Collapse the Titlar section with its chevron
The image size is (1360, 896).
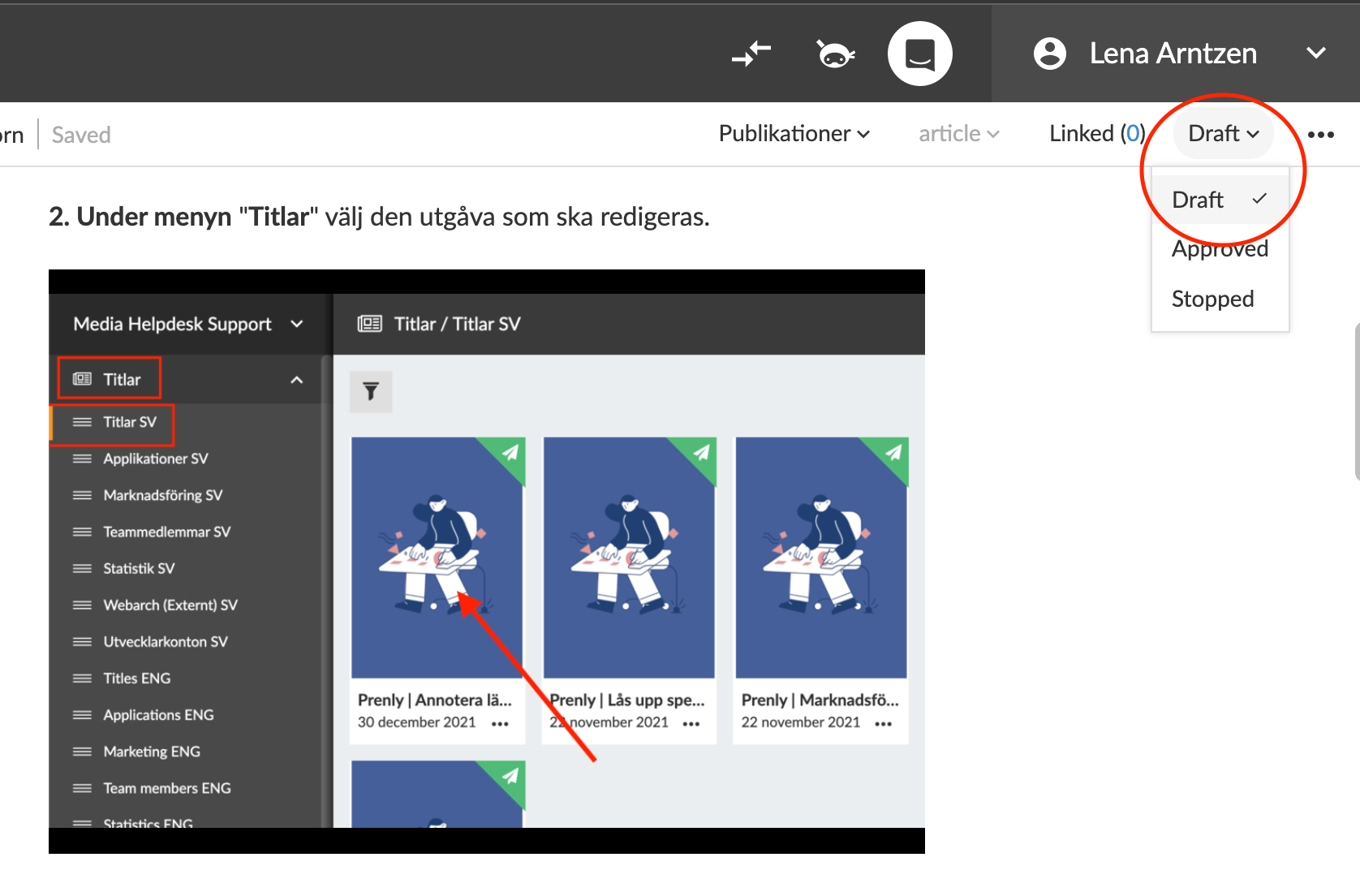tap(297, 380)
